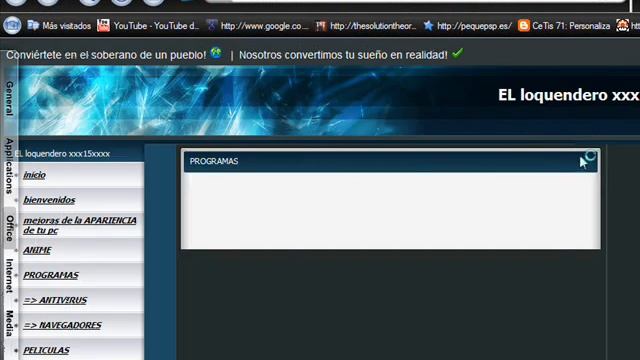
Task: Click 'Nosotros convertimos tu sueño en realidad!' ad
Action: point(343,55)
